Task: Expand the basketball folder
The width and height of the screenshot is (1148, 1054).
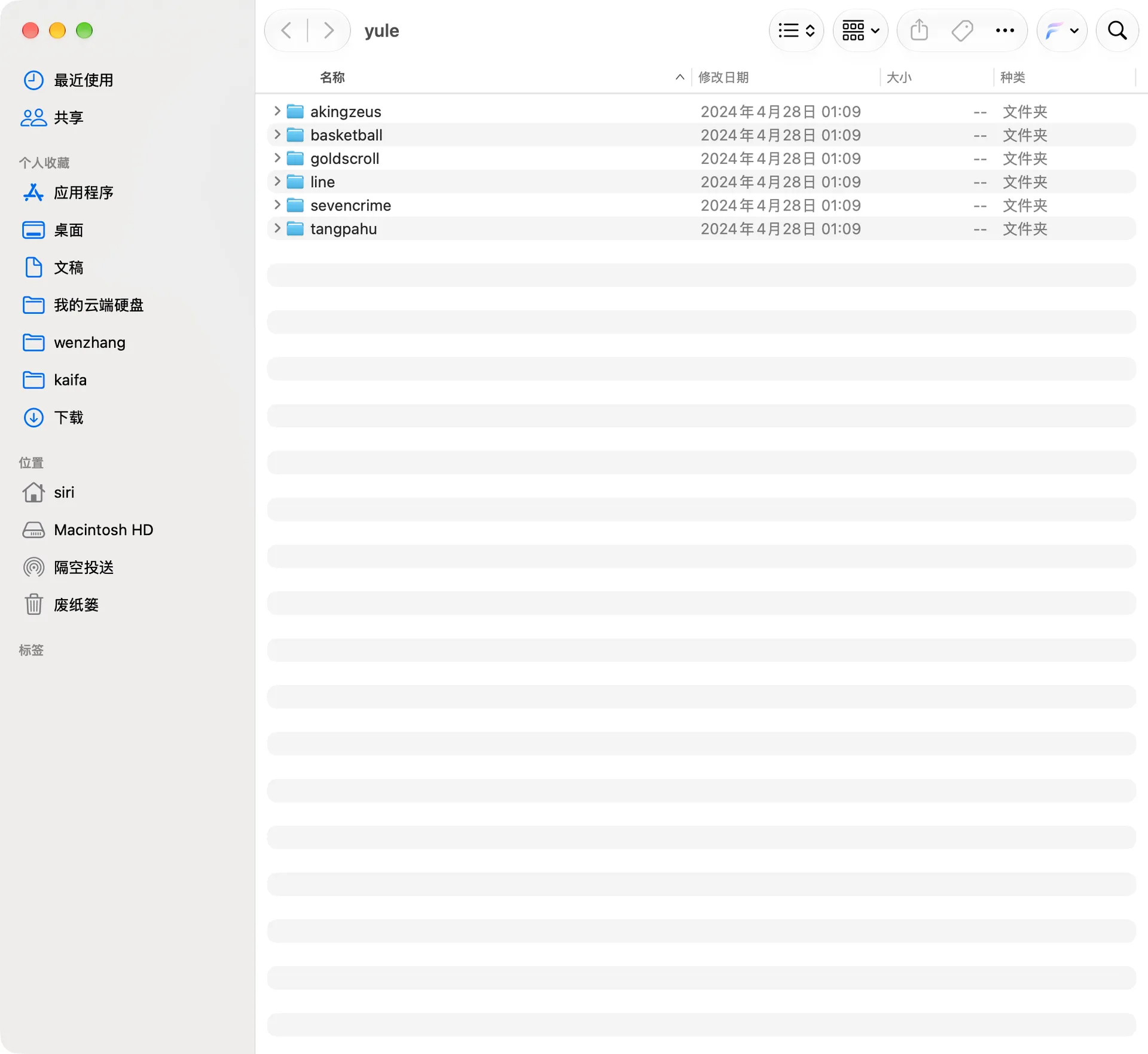Action: 277,135
